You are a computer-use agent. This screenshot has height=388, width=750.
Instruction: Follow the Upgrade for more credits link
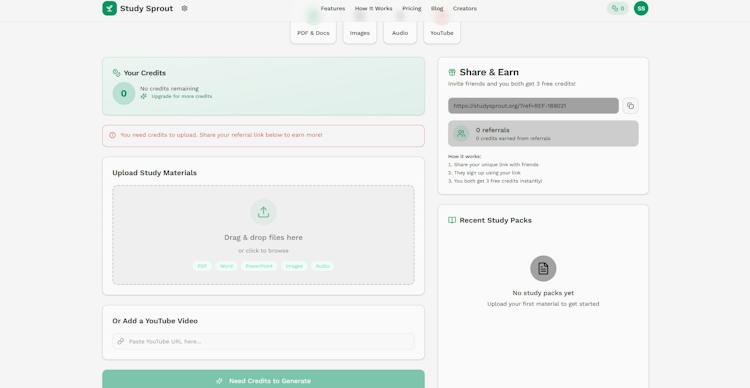[x=182, y=96]
